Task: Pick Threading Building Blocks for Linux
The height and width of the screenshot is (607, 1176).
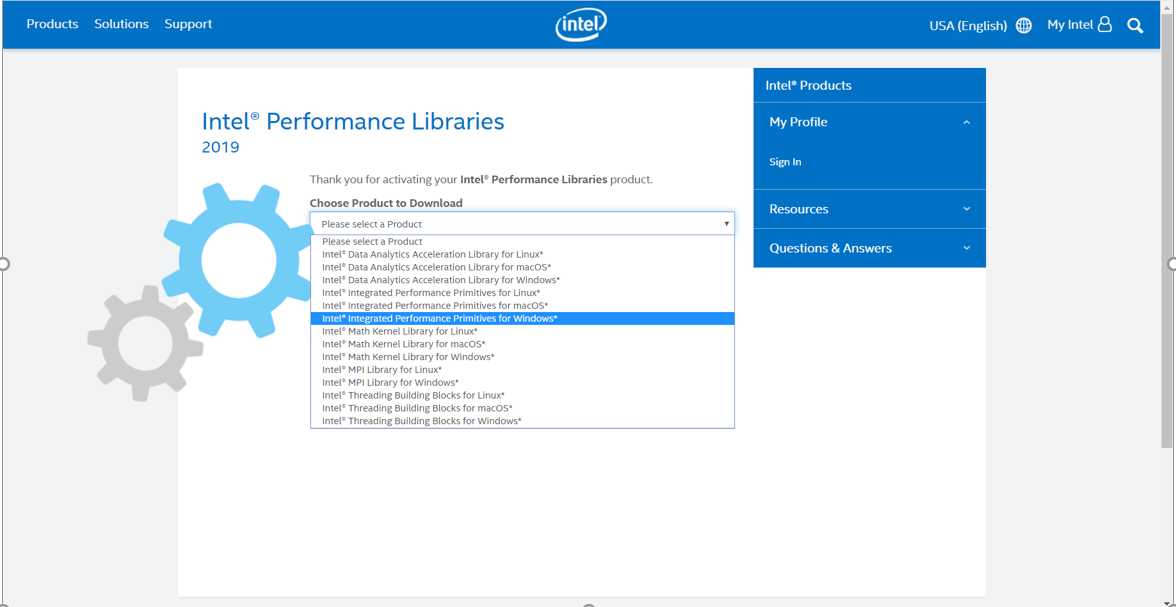Action: (x=522, y=395)
